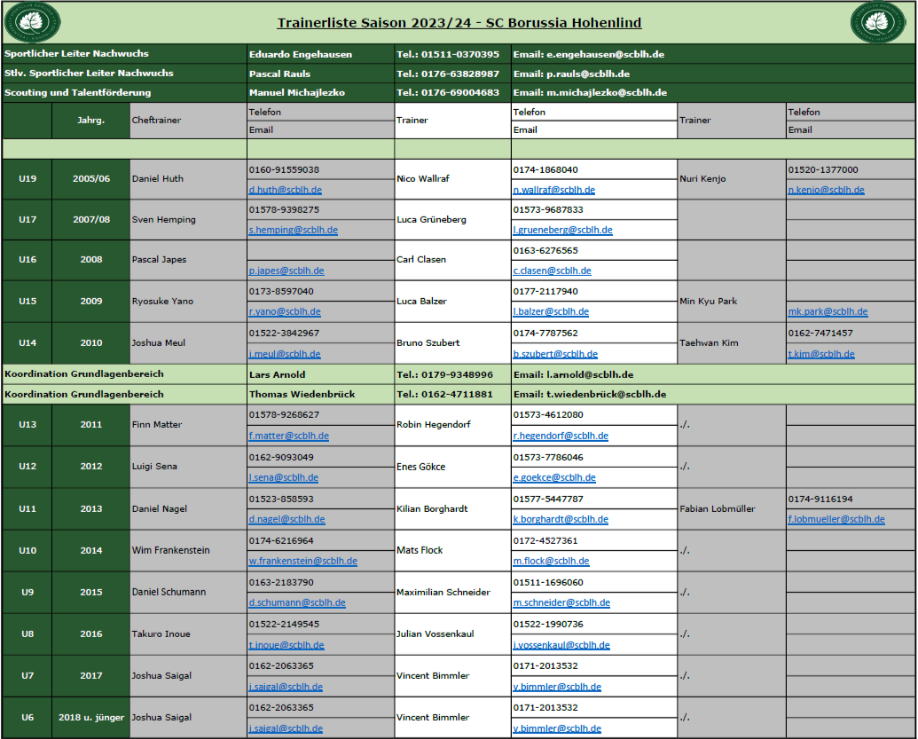Screen dimensions: 918x739
Task: Select phone cell 01522-1990736
Action: (594, 624)
